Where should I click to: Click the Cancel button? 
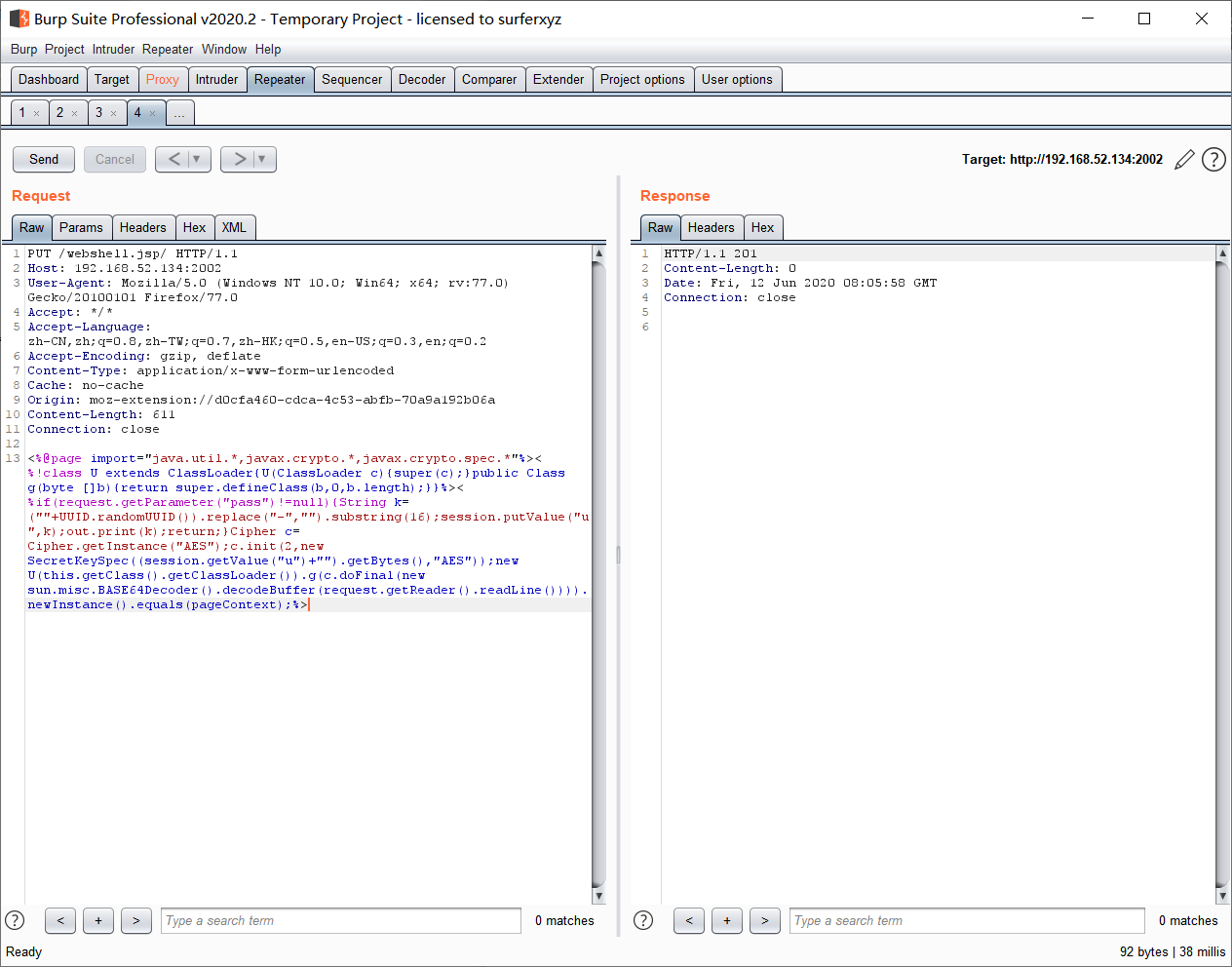click(x=115, y=159)
